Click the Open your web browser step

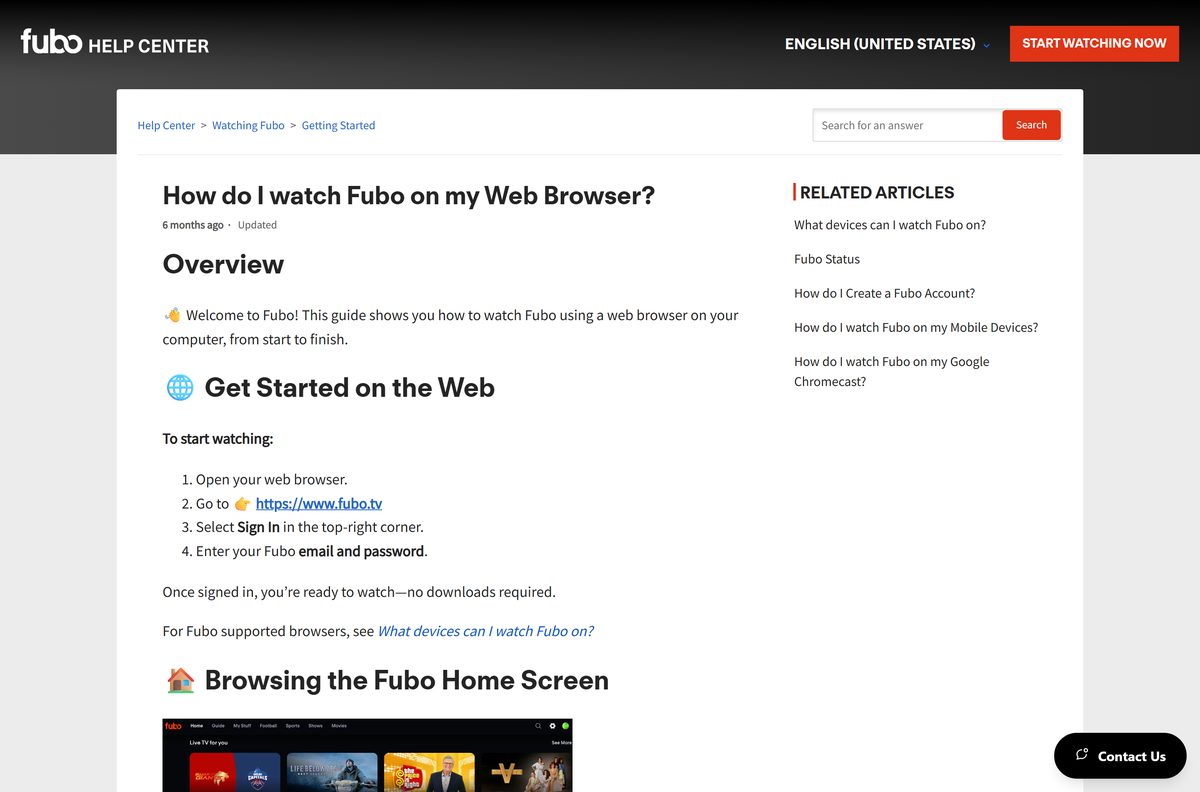[x=272, y=479]
